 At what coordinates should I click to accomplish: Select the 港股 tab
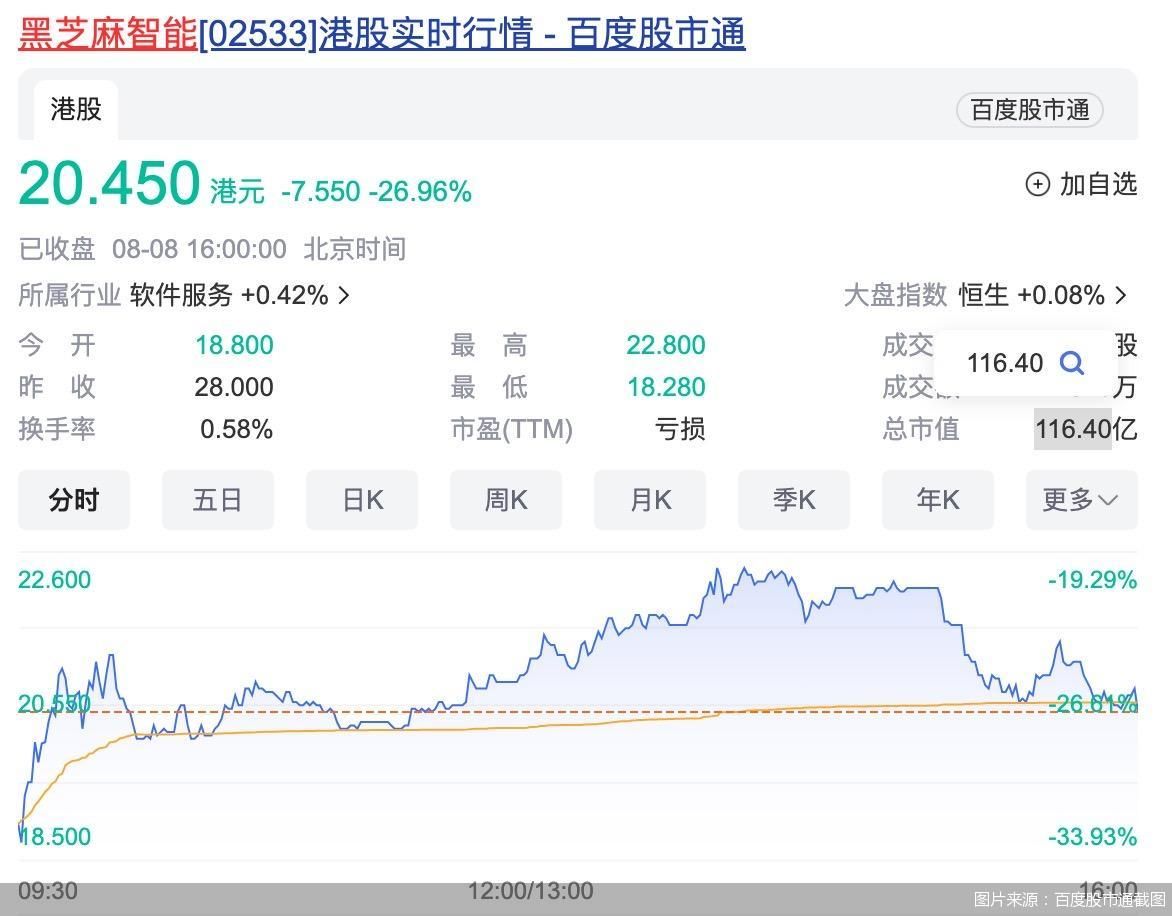tap(75, 110)
